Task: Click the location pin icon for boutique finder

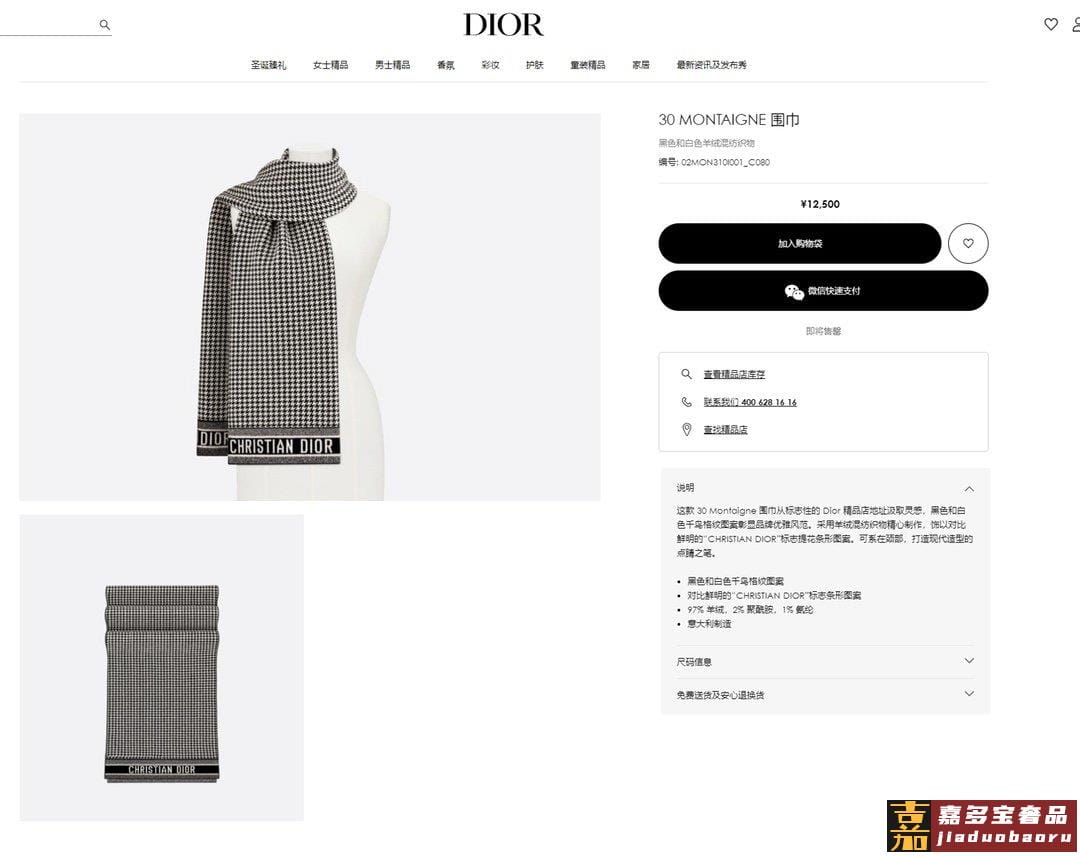Action: click(x=686, y=429)
